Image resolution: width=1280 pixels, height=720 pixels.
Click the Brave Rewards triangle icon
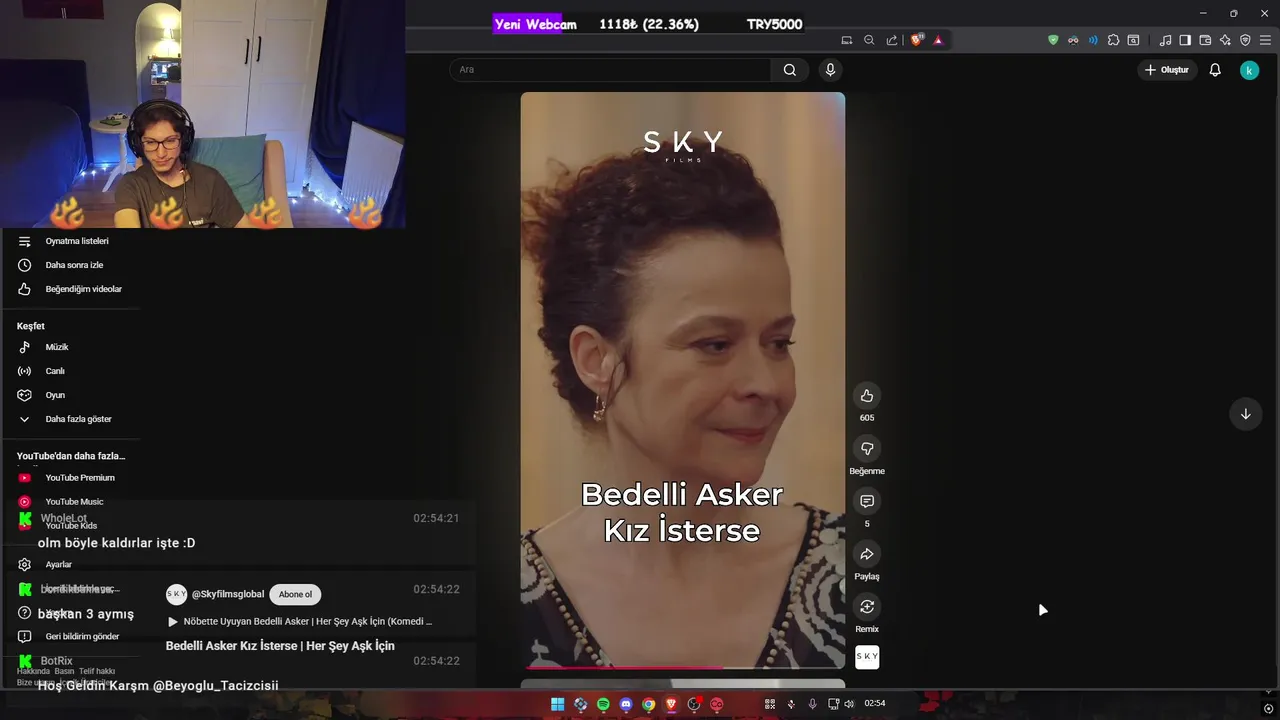click(938, 40)
